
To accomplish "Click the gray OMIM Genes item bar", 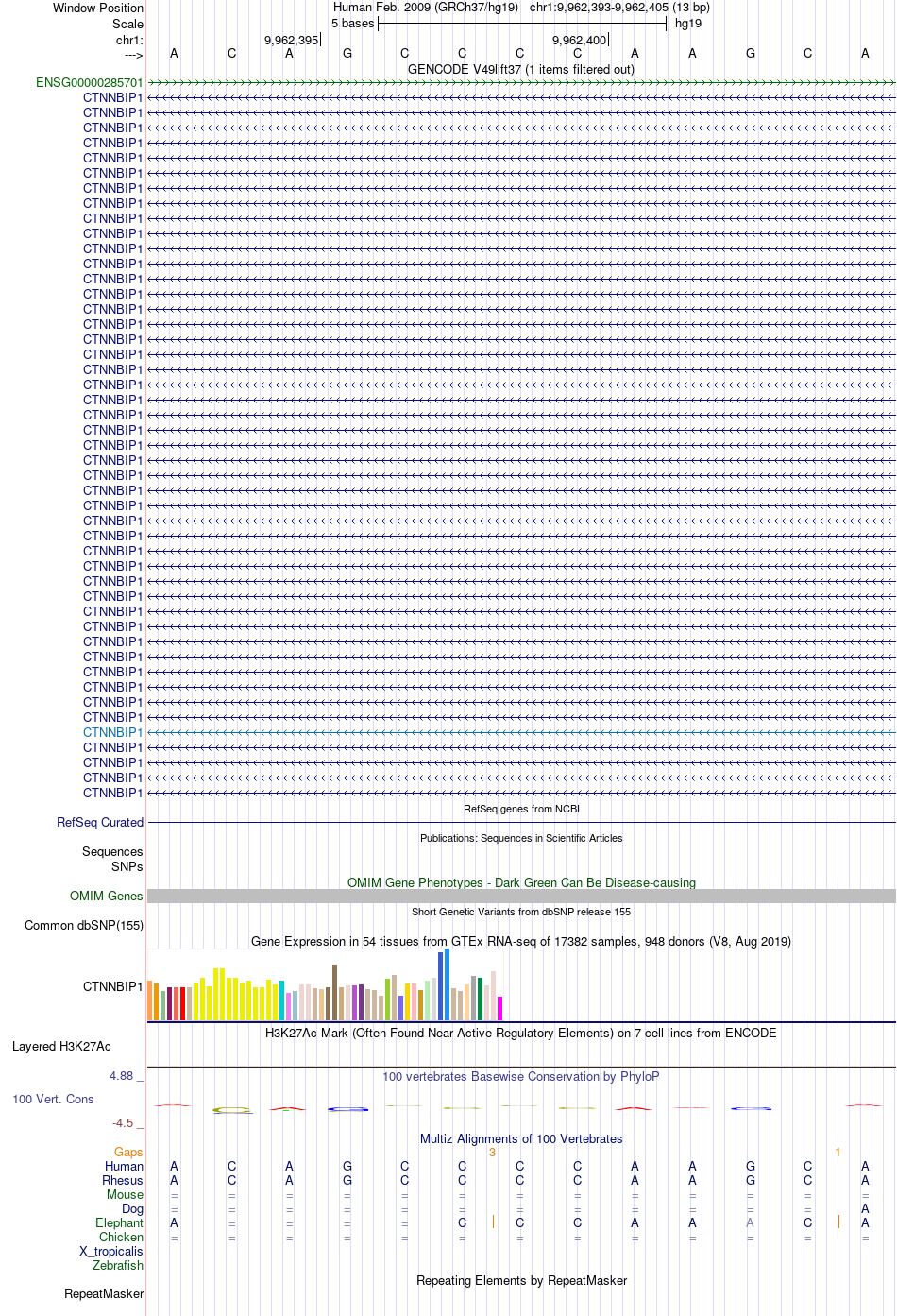I will tap(521, 896).
